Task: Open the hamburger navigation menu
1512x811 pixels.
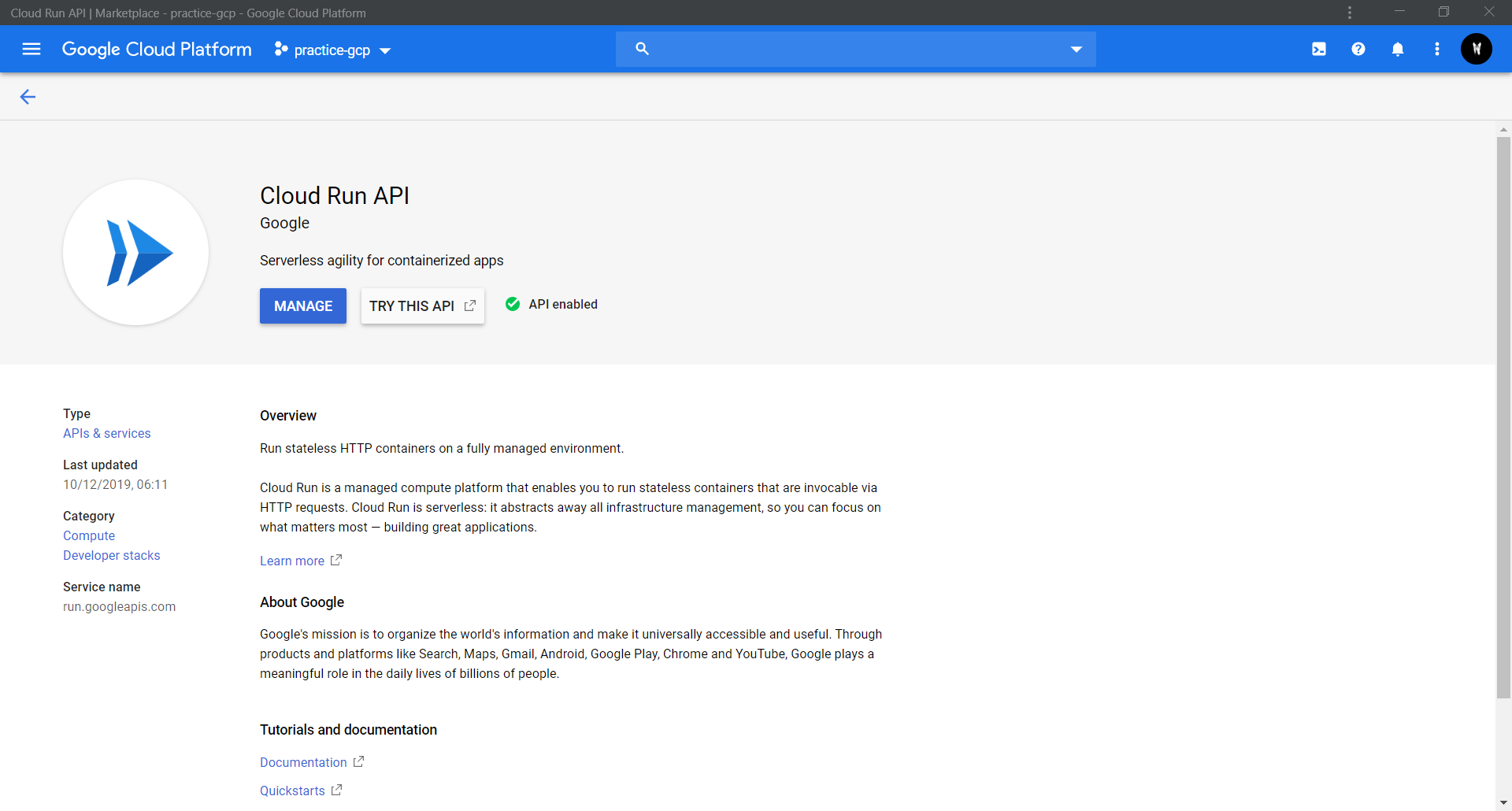Action: [x=31, y=49]
